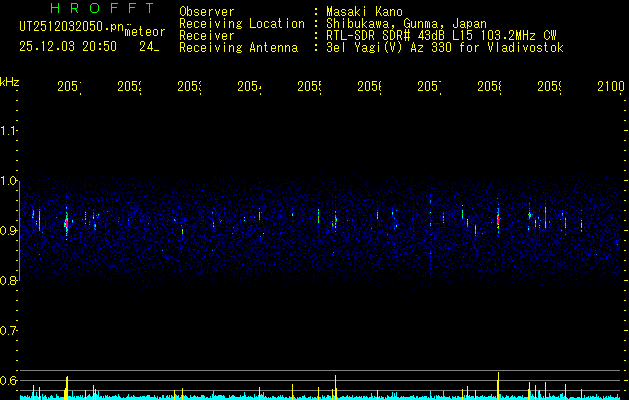
Task: Click the 'Receiving Location' field label
Action: [x=242, y=24]
